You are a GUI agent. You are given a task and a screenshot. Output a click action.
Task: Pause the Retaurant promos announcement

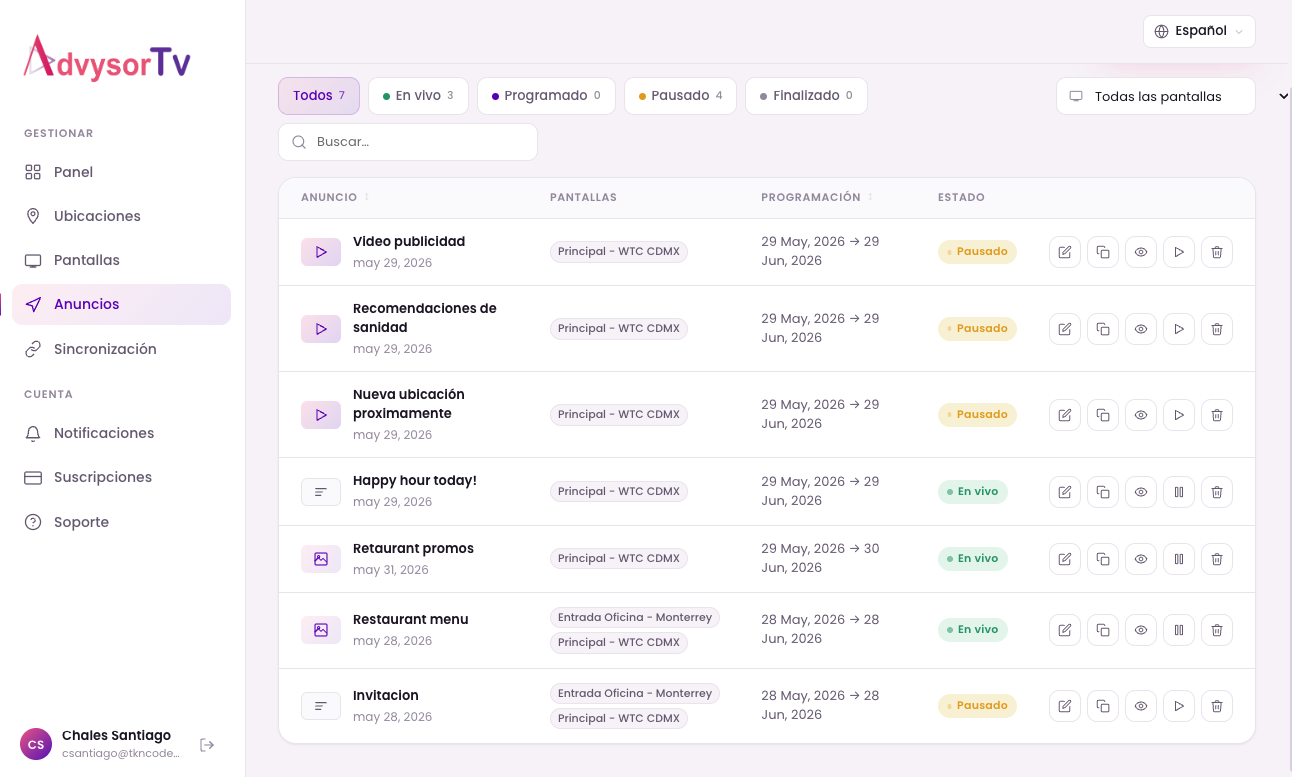pyautogui.click(x=1179, y=559)
